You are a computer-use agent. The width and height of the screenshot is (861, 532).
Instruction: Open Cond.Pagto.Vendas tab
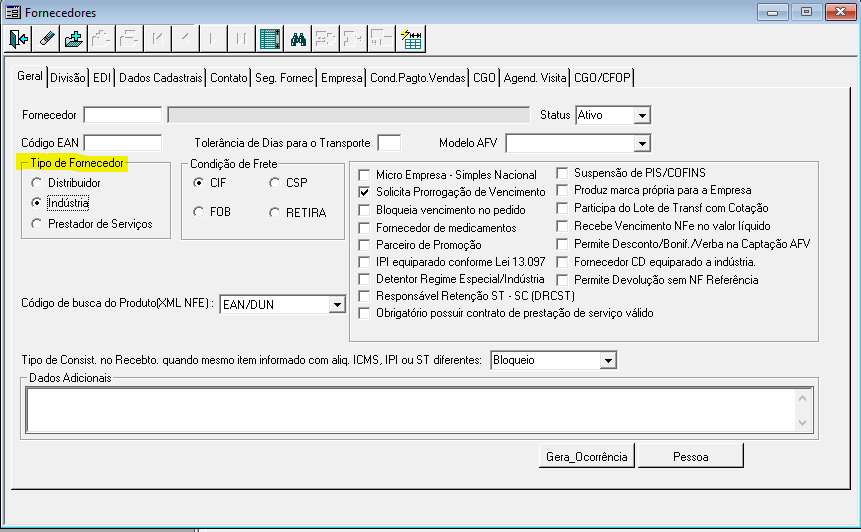[x=418, y=78]
